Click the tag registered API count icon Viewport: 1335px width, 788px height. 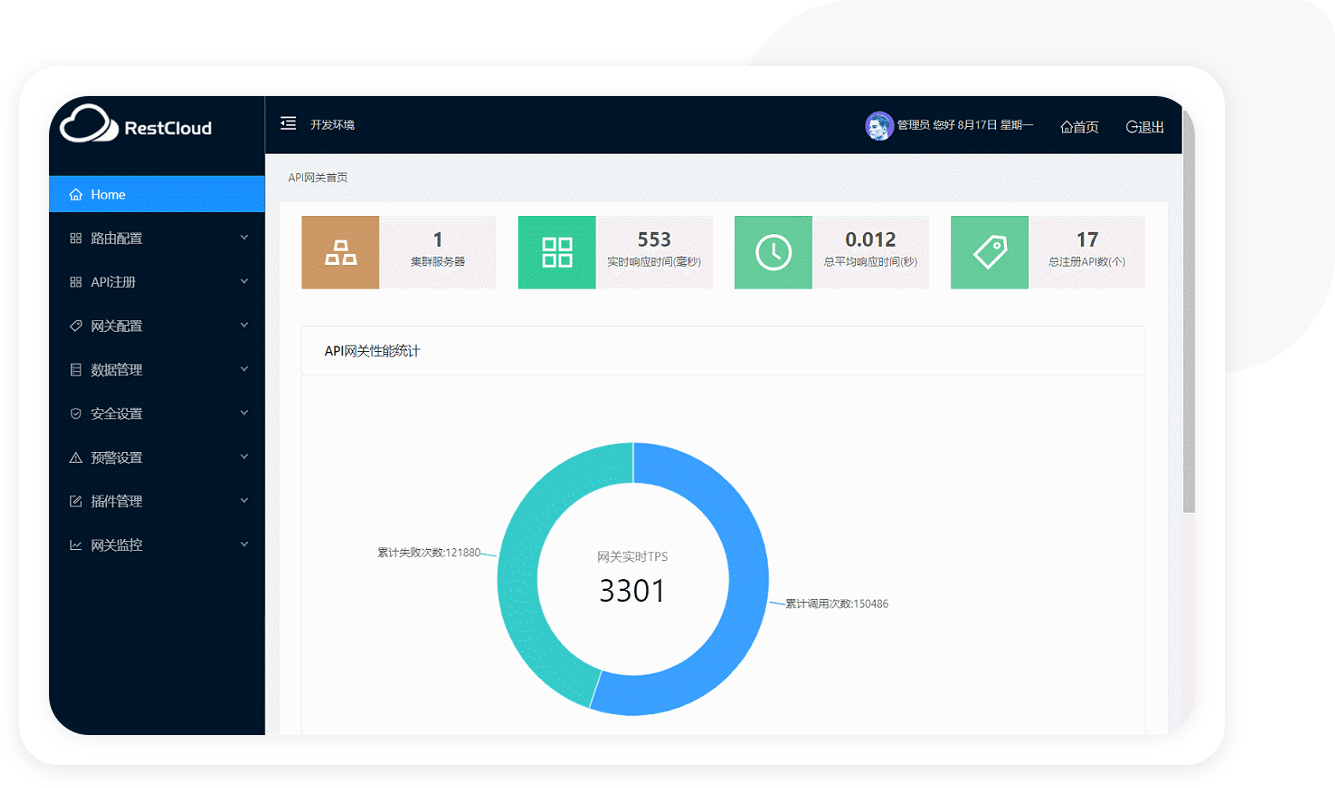pos(990,252)
